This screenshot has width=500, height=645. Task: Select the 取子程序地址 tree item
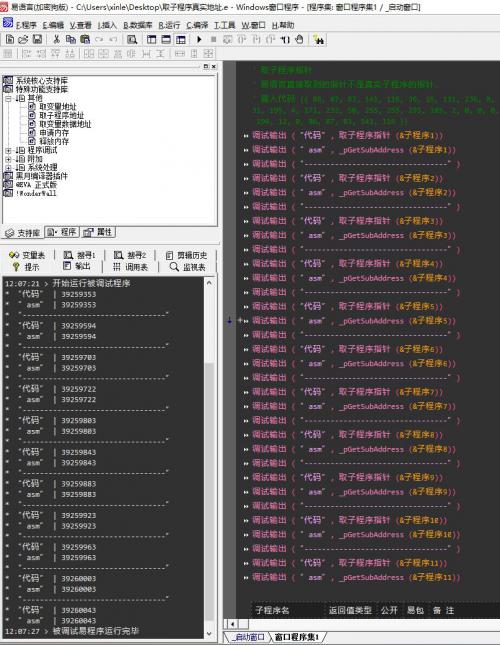pyautogui.click(x=61, y=115)
